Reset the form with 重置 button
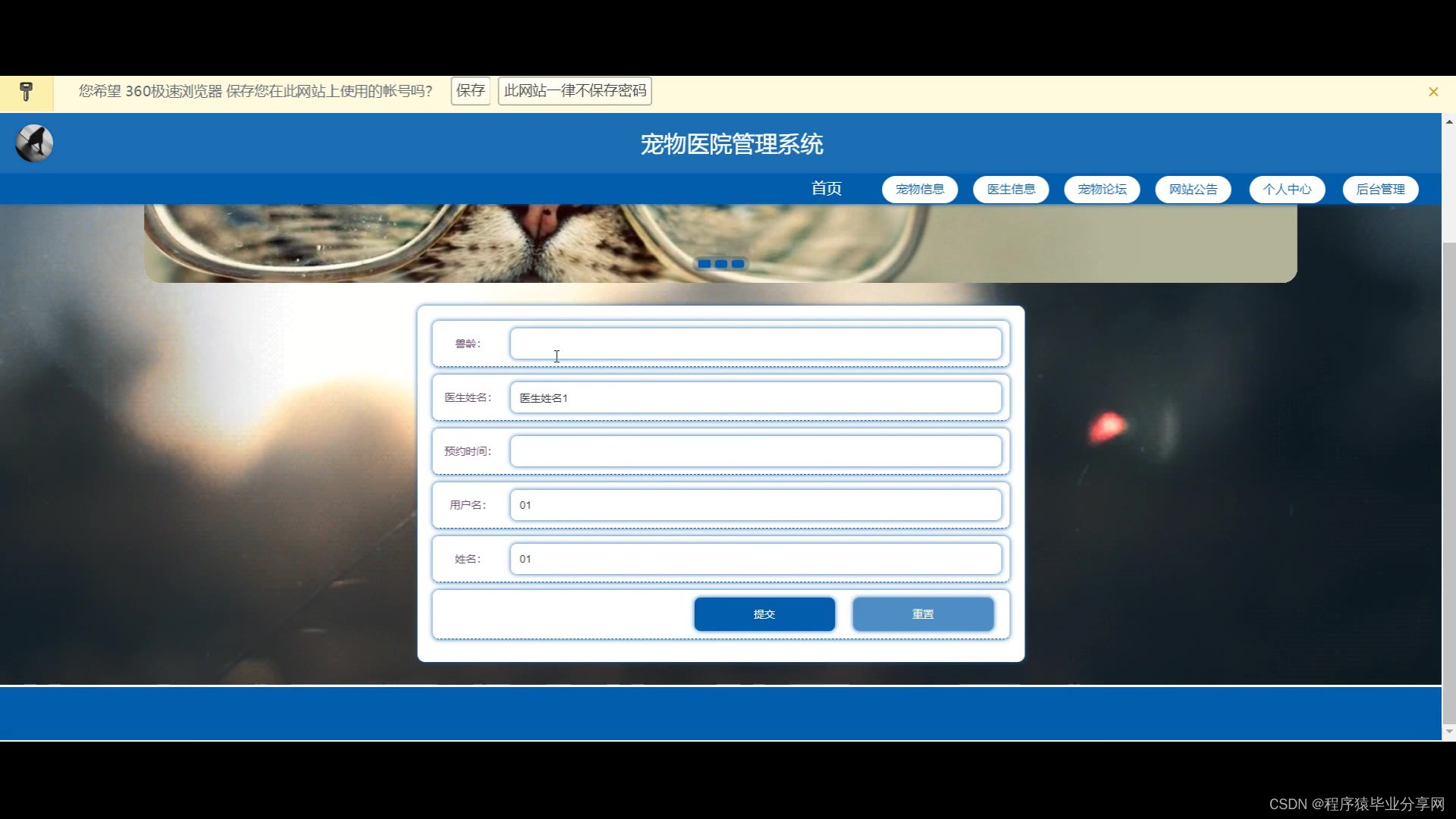Image resolution: width=1456 pixels, height=819 pixels. [x=922, y=614]
